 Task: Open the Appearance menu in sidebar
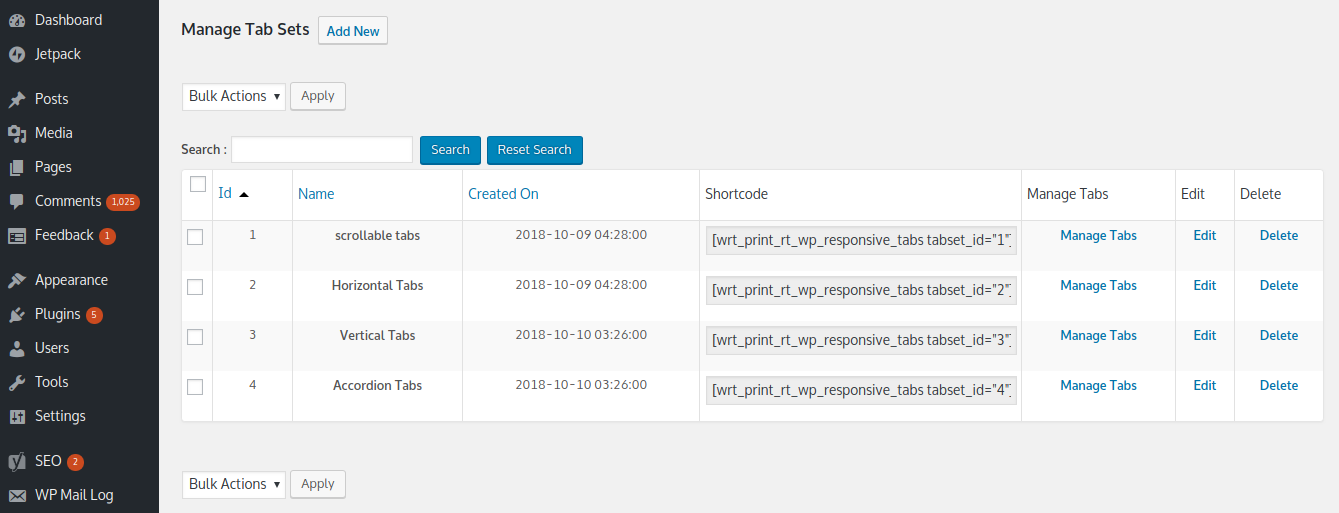71,280
